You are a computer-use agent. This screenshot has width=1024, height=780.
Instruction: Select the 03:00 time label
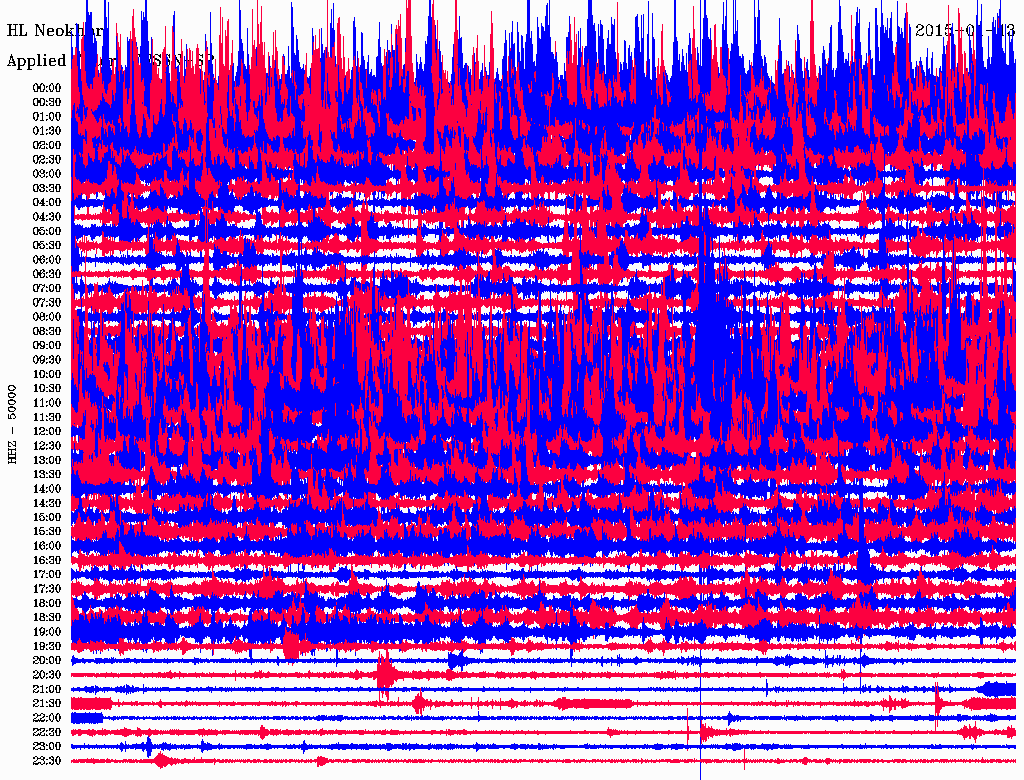coord(47,174)
